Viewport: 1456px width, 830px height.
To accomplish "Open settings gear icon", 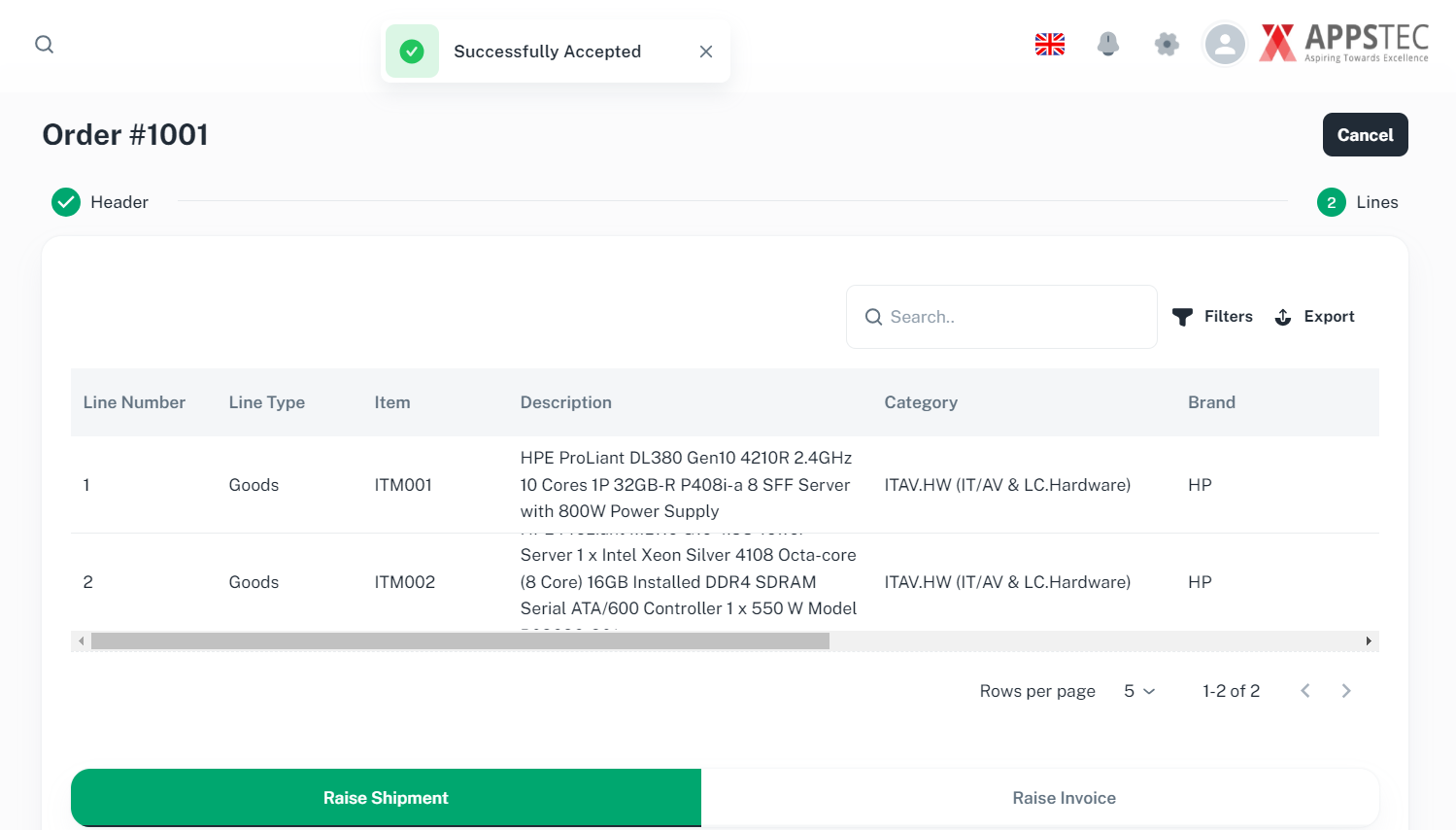I will [1167, 45].
